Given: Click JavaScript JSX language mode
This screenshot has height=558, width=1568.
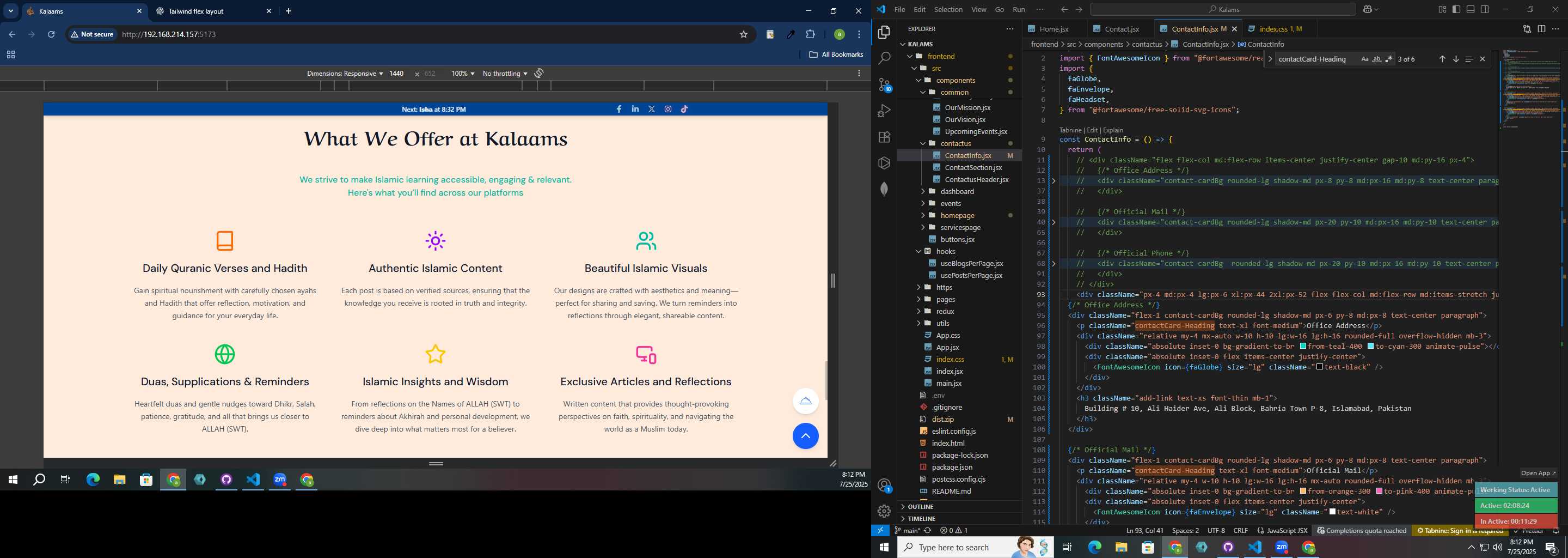Looking at the screenshot, I should [x=1286, y=531].
